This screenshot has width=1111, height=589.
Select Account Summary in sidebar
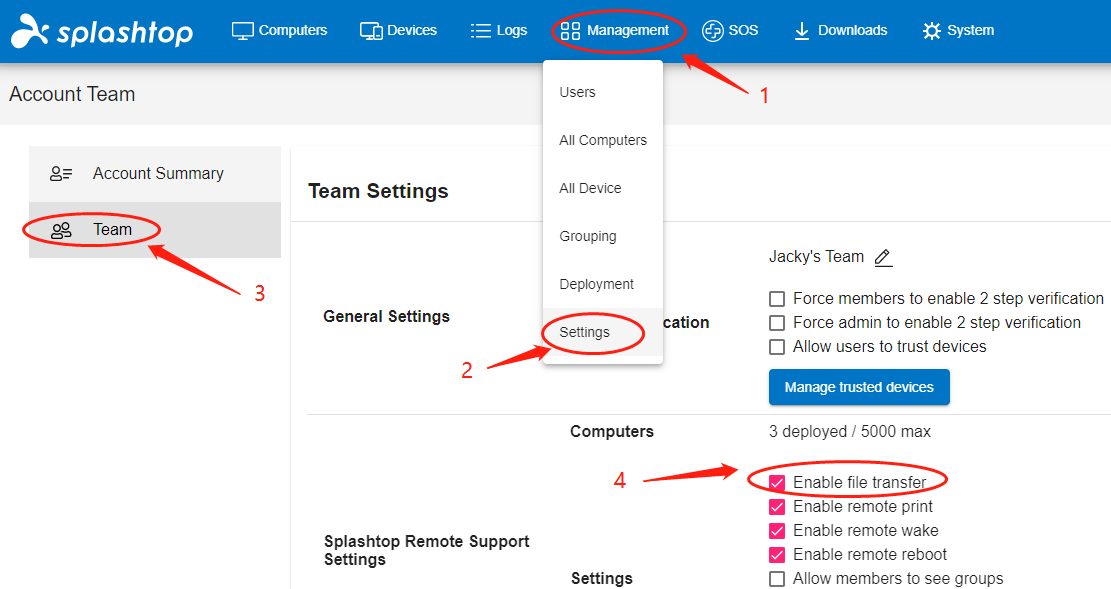[155, 174]
